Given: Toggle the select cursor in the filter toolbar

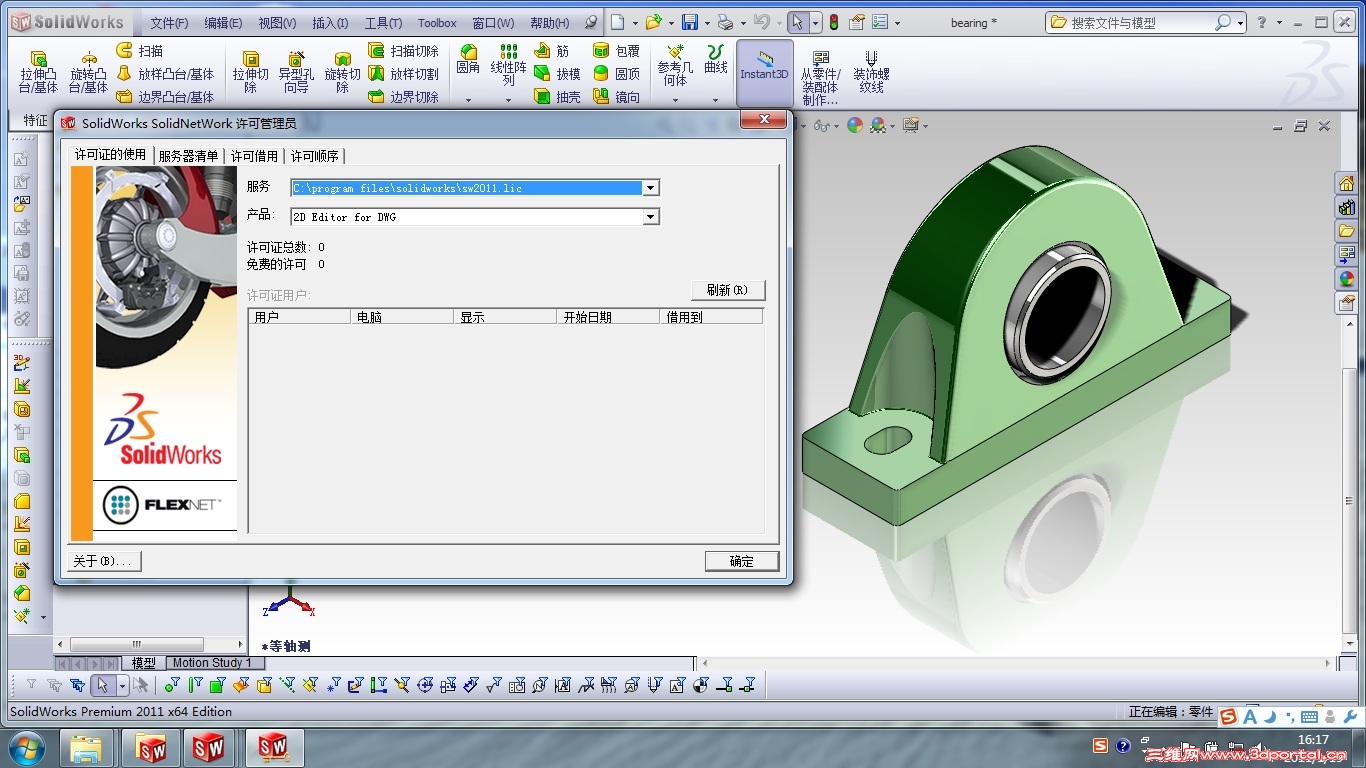Looking at the screenshot, I should (101, 685).
